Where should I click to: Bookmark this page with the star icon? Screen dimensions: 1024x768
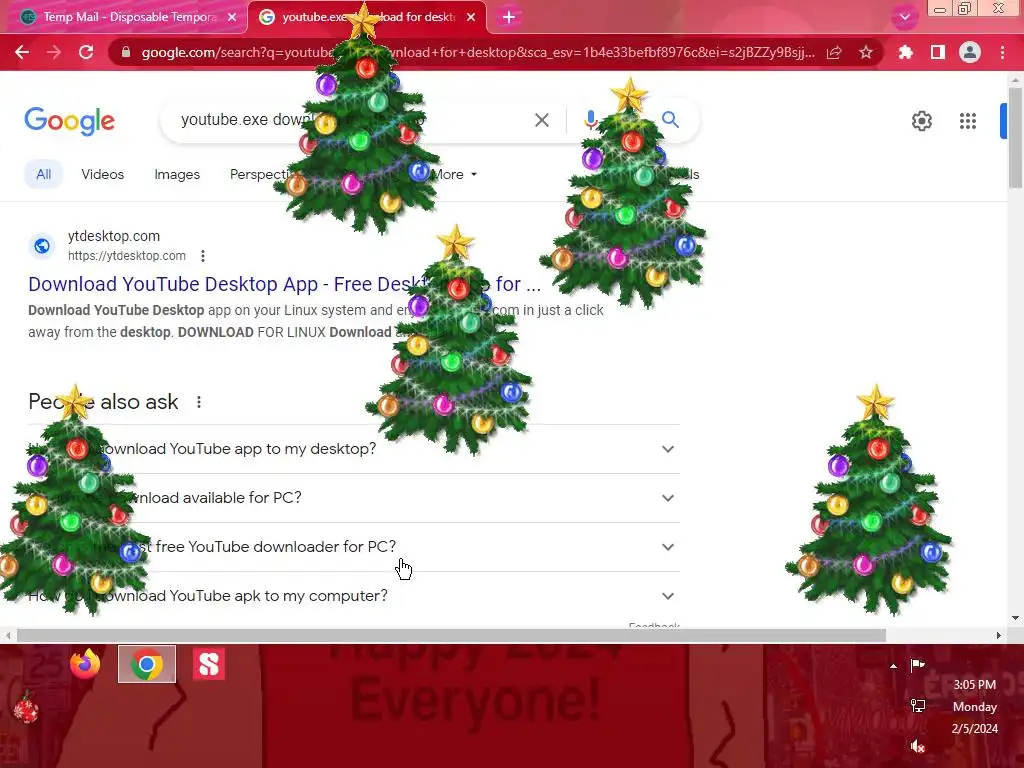coord(865,52)
